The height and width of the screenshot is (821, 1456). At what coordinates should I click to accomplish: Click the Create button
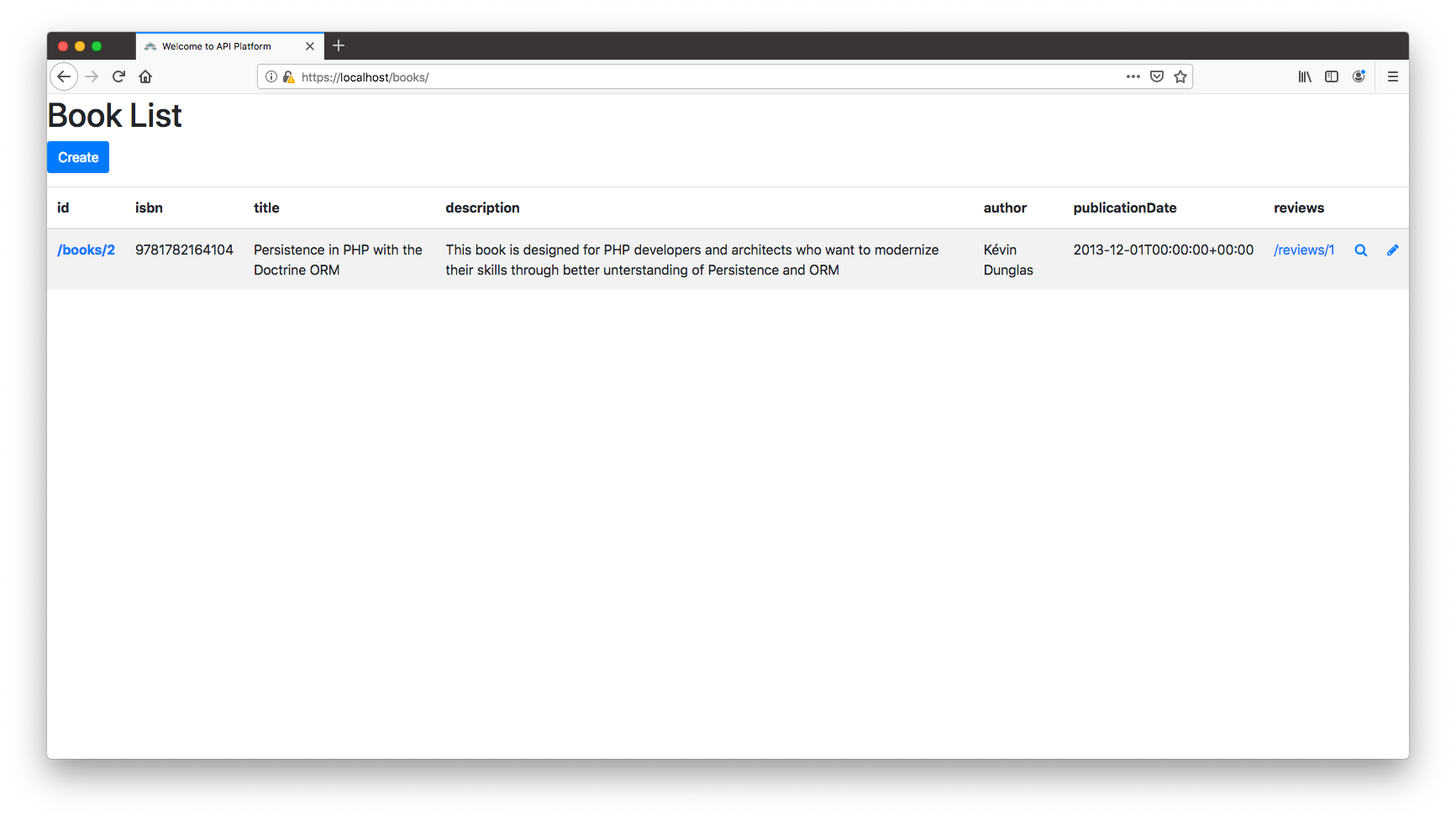click(x=78, y=157)
